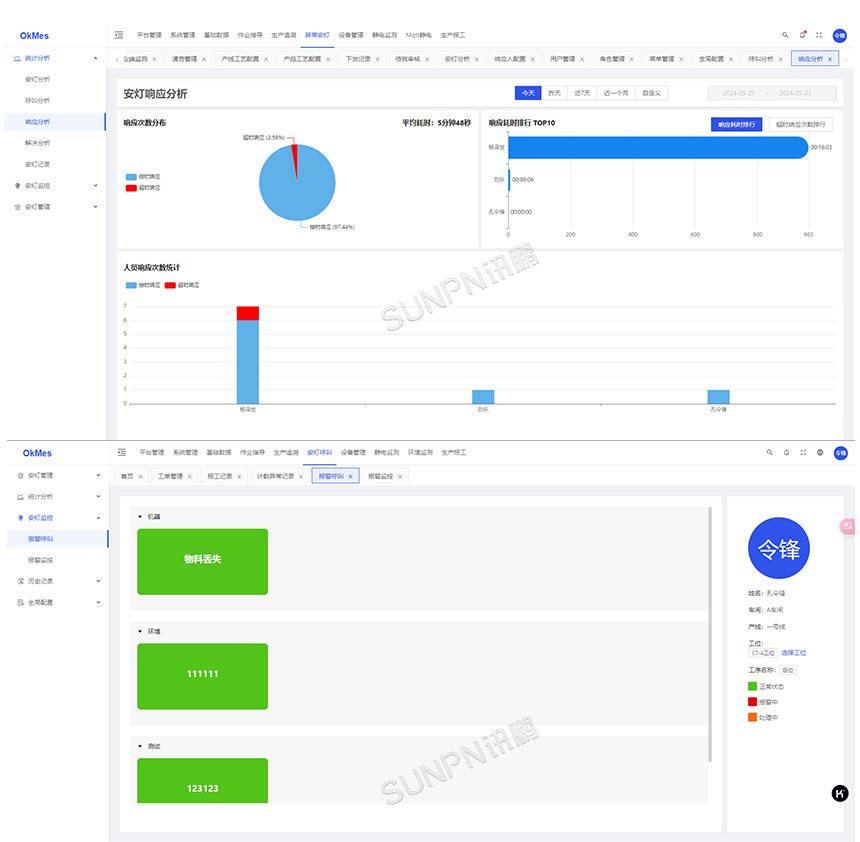Click the search icon in top header
This screenshot has height=842, width=860.
(785, 34)
